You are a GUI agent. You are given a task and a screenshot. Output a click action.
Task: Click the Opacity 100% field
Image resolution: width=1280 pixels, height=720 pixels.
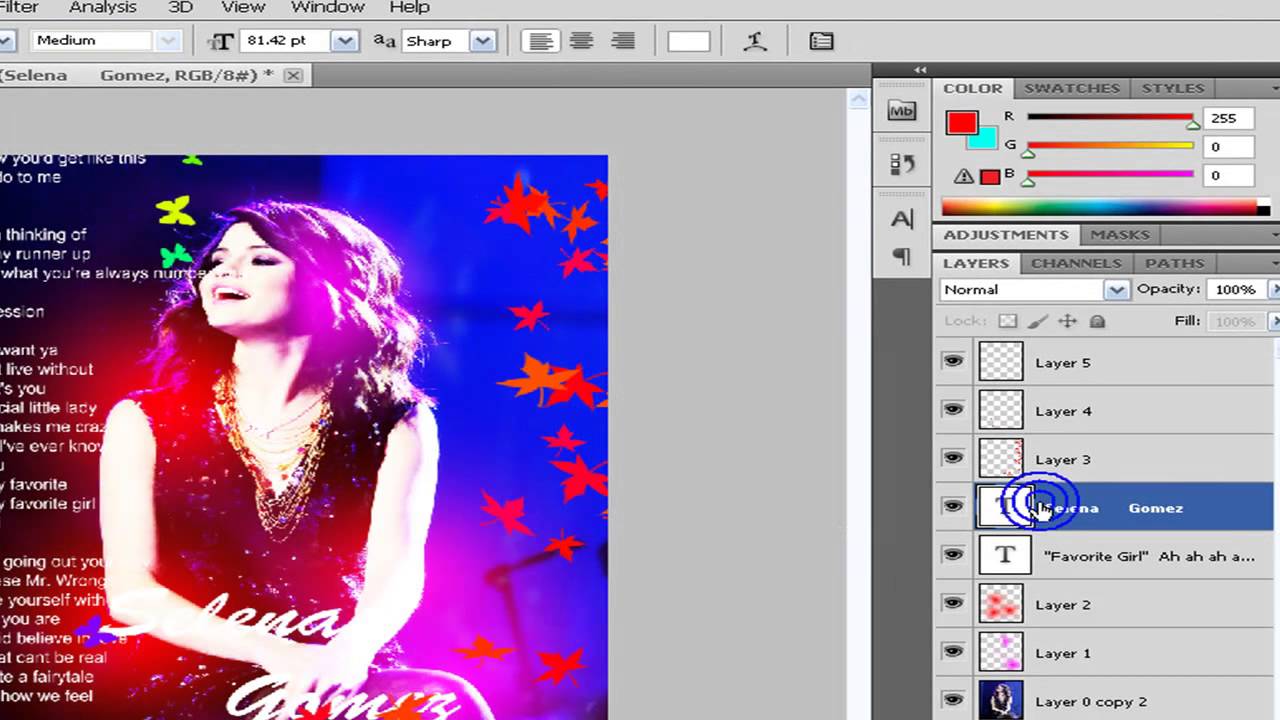point(1236,289)
